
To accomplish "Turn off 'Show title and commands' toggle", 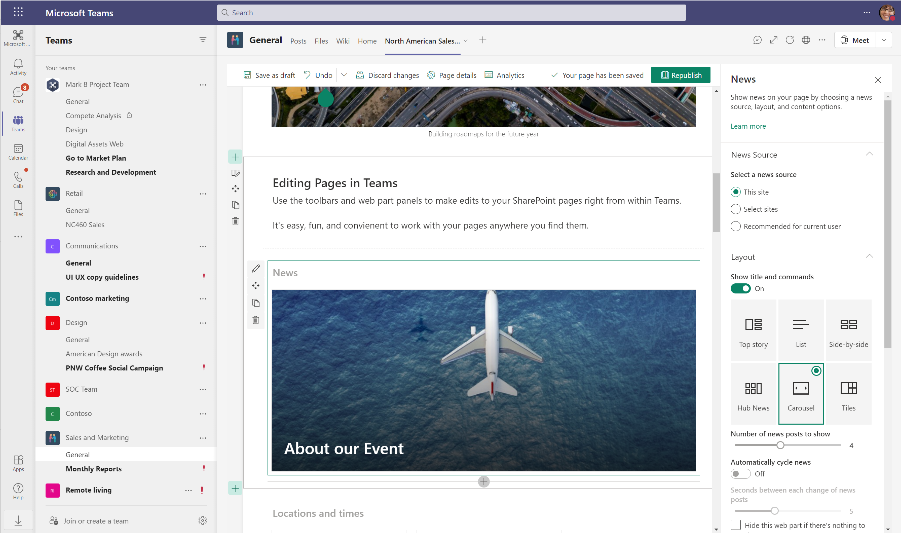I will (x=741, y=288).
